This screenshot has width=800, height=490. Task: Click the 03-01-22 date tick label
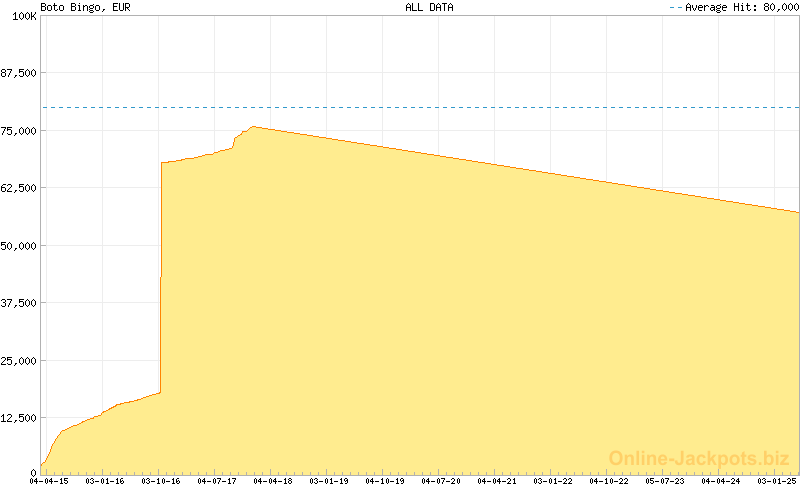553,481
